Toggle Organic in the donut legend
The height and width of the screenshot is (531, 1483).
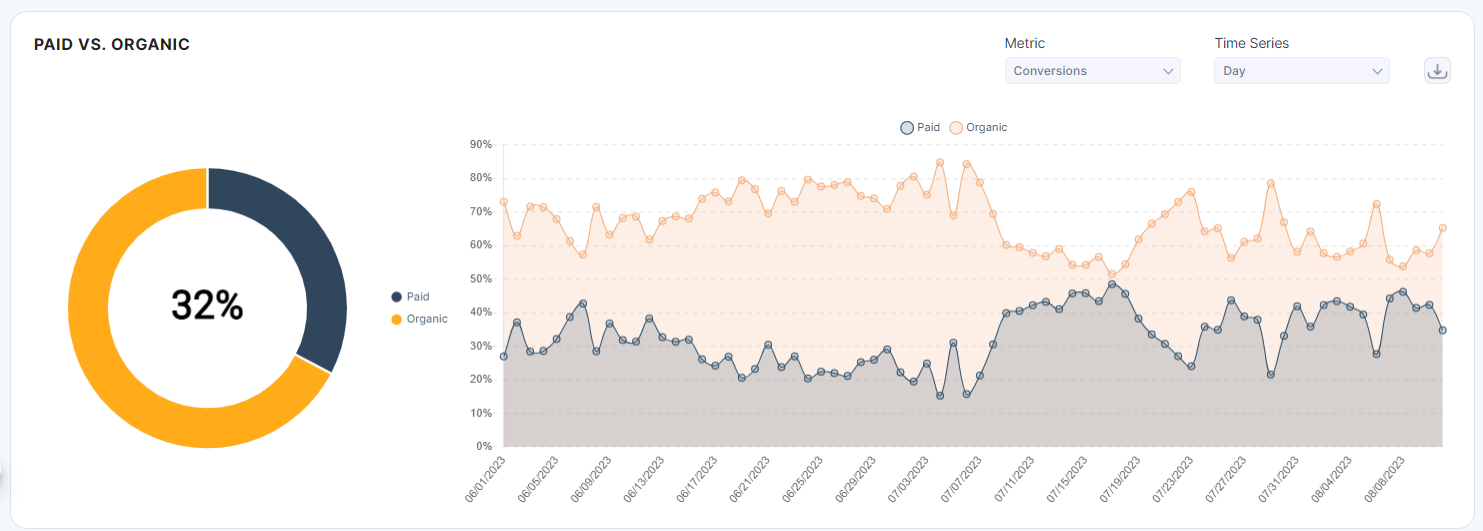pos(419,319)
